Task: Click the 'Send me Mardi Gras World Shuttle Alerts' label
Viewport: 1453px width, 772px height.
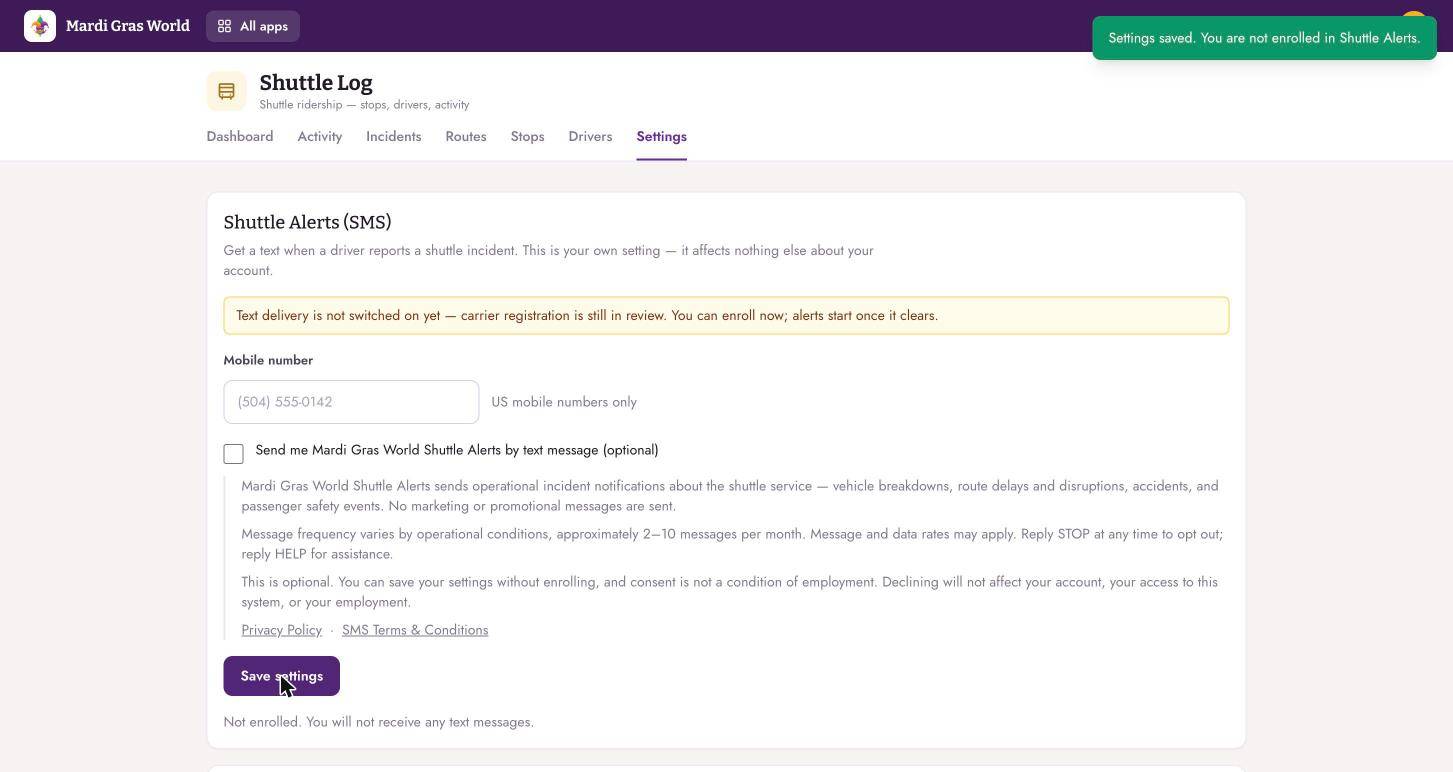Action: click(x=457, y=450)
